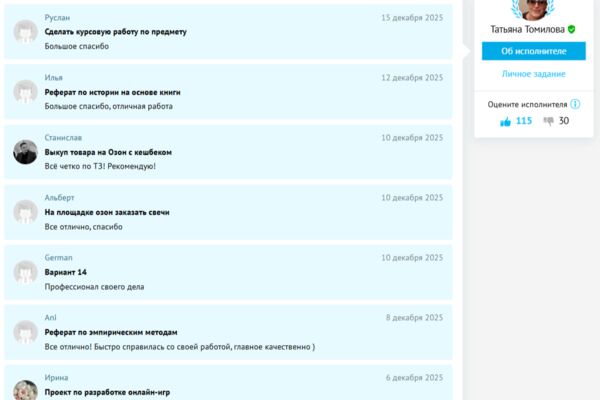The image size is (600, 400).
Task: Open Татьяна Томилова's profile picture
Action: [534, 9]
